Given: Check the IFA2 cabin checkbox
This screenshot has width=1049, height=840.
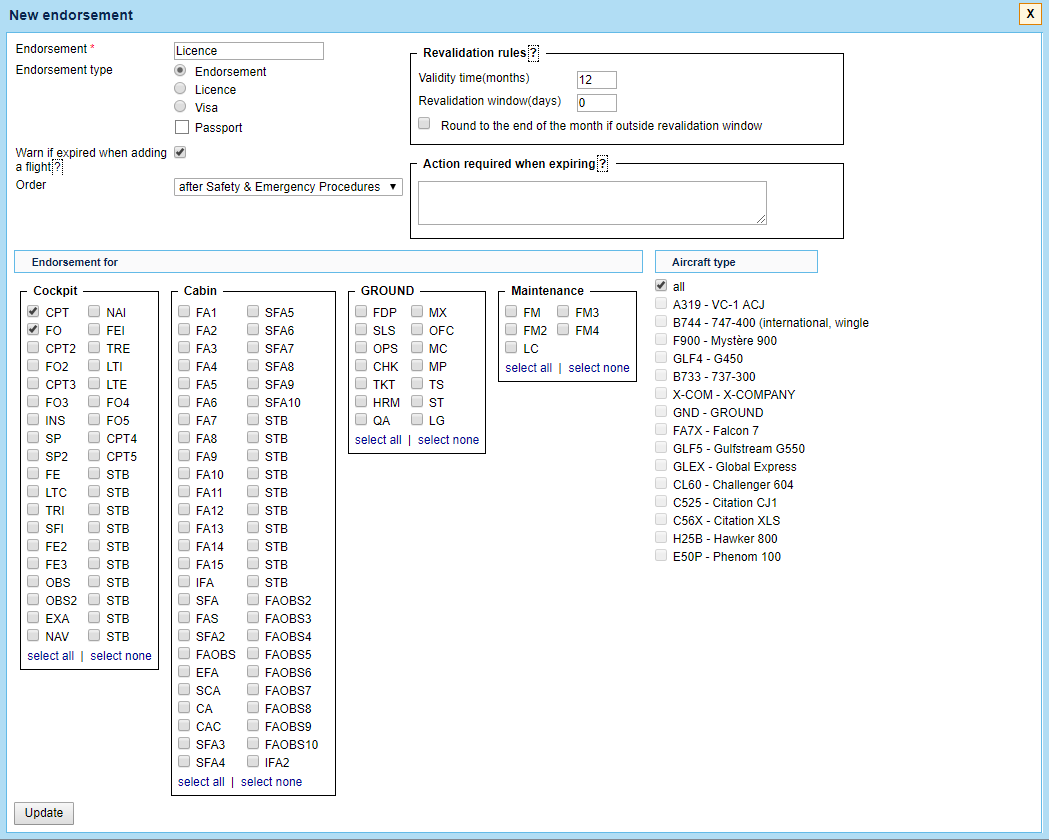Looking at the screenshot, I should pos(253,762).
